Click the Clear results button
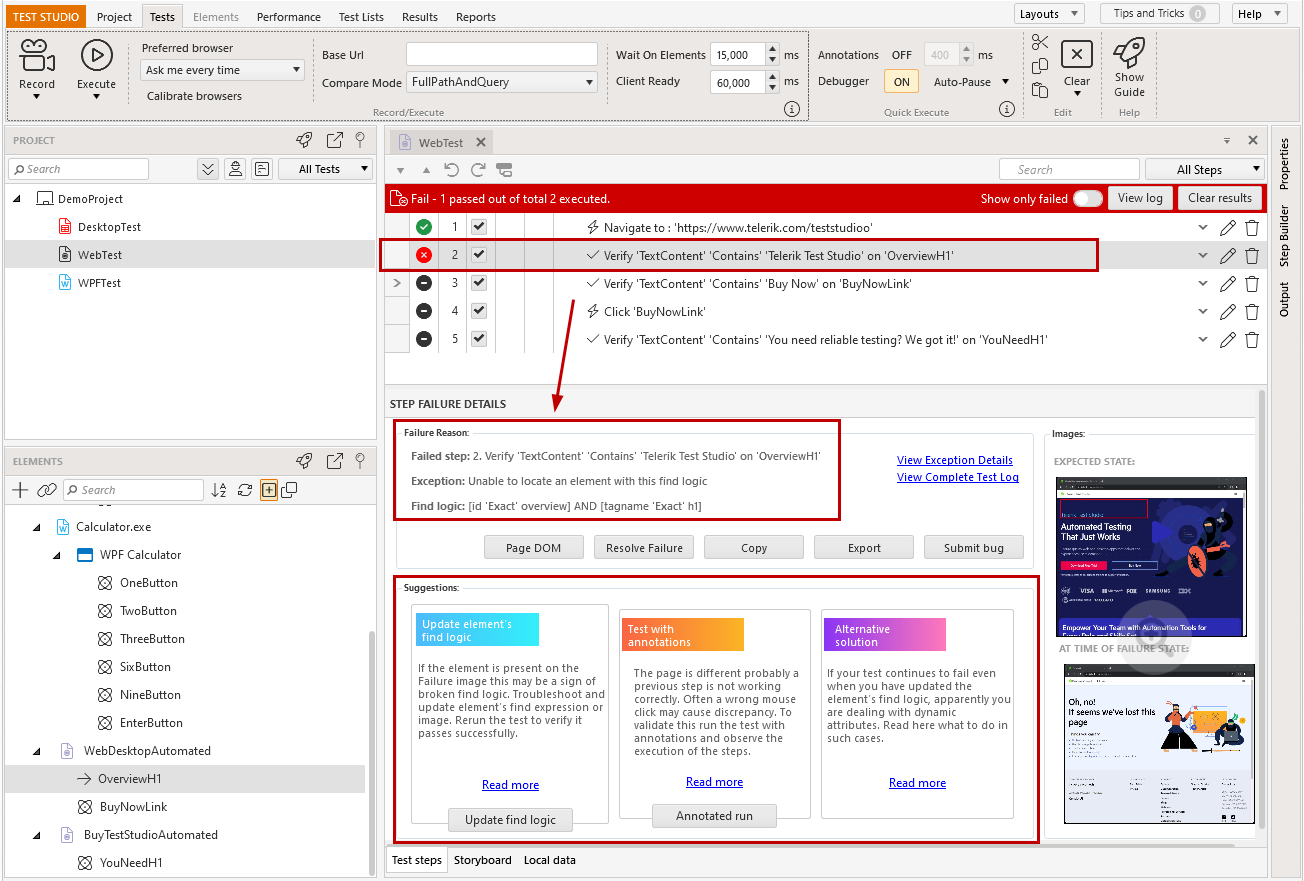The height and width of the screenshot is (881, 1304). point(1220,198)
